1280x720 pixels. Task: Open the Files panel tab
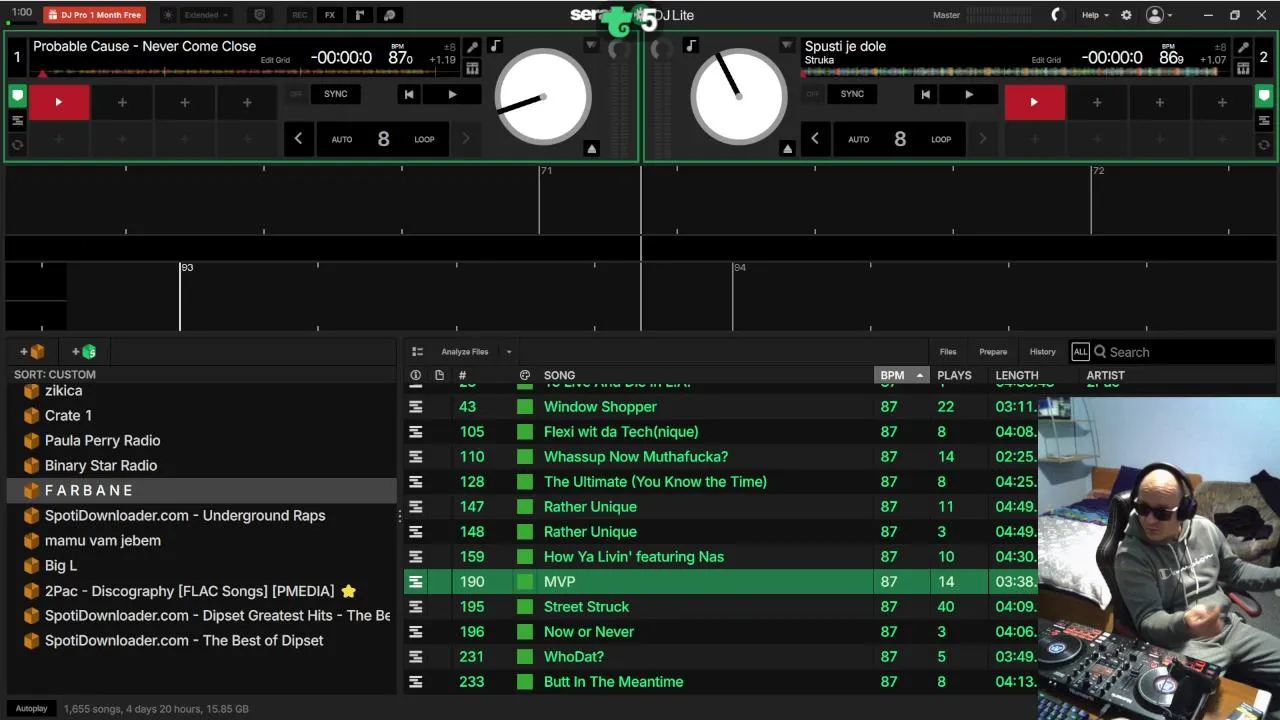tap(948, 352)
